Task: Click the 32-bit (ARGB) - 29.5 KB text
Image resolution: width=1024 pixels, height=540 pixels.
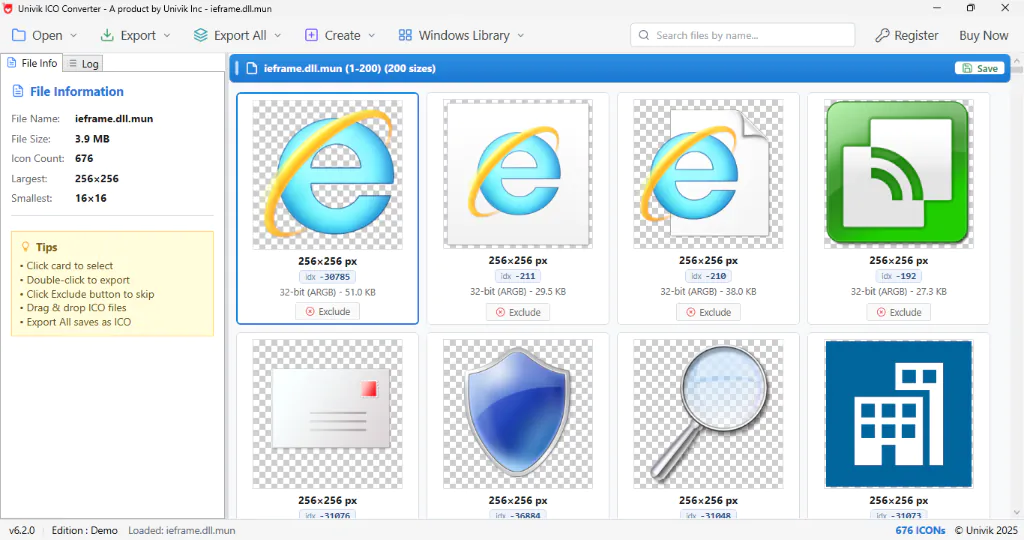Action: click(x=518, y=292)
